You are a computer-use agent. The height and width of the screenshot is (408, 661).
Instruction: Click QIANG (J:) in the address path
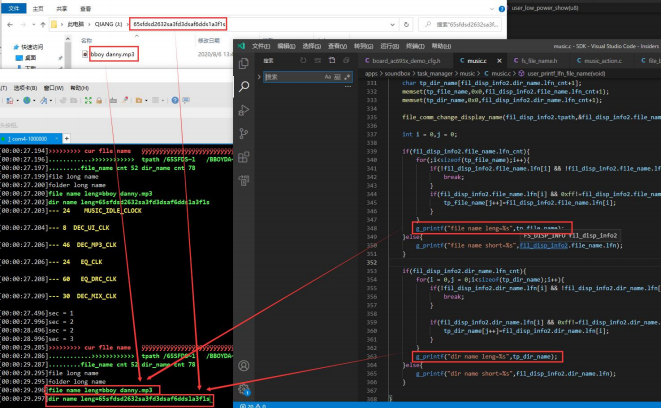point(108,24)
